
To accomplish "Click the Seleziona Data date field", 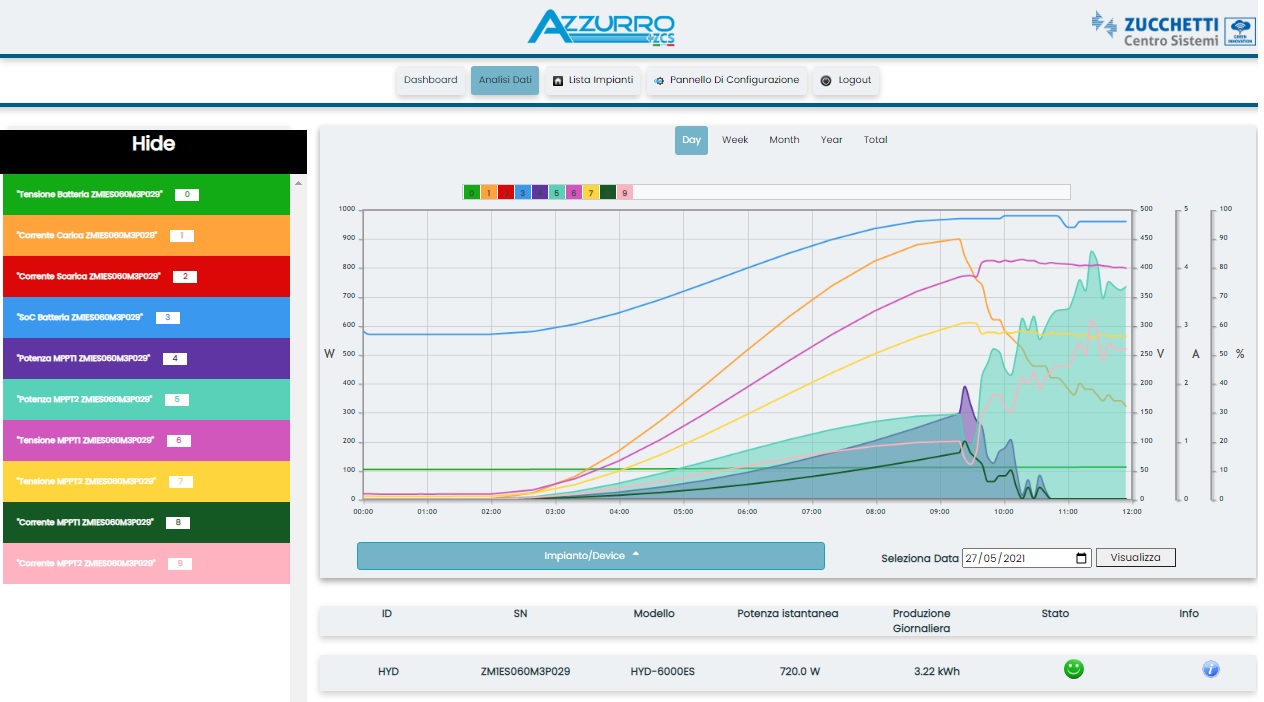I will 1027,558.
